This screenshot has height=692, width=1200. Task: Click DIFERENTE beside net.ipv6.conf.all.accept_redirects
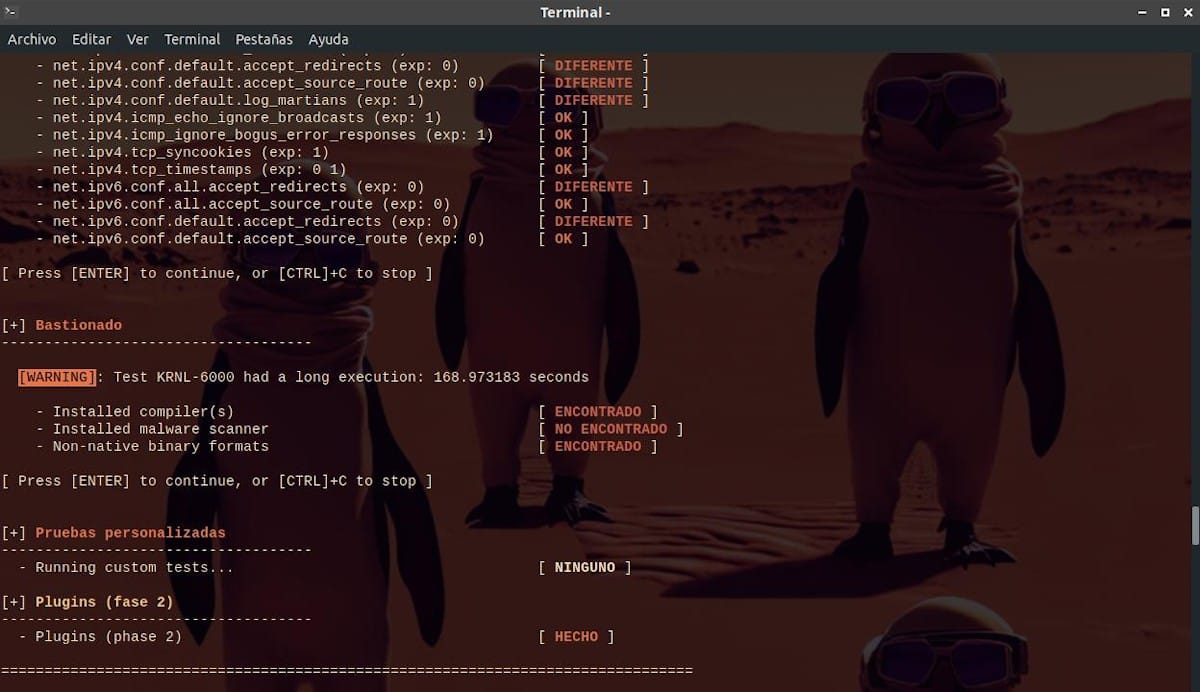[x=593, y=187]
